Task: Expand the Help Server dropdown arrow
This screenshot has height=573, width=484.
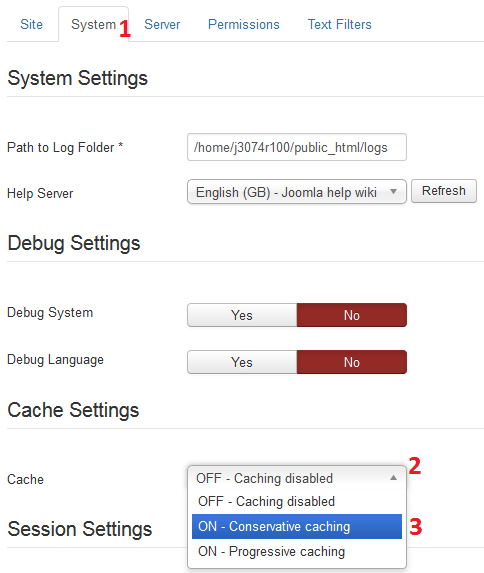Action: coord(393,191)
